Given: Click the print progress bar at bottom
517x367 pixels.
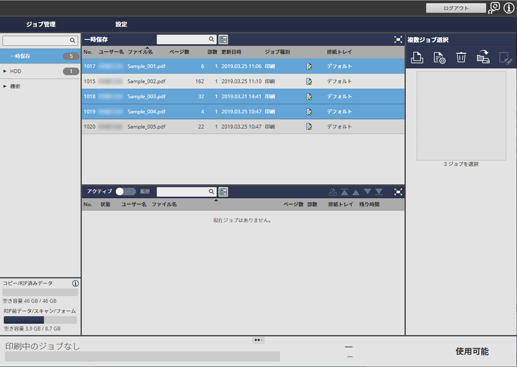Looking at the screenshot, I should (142, 356).
